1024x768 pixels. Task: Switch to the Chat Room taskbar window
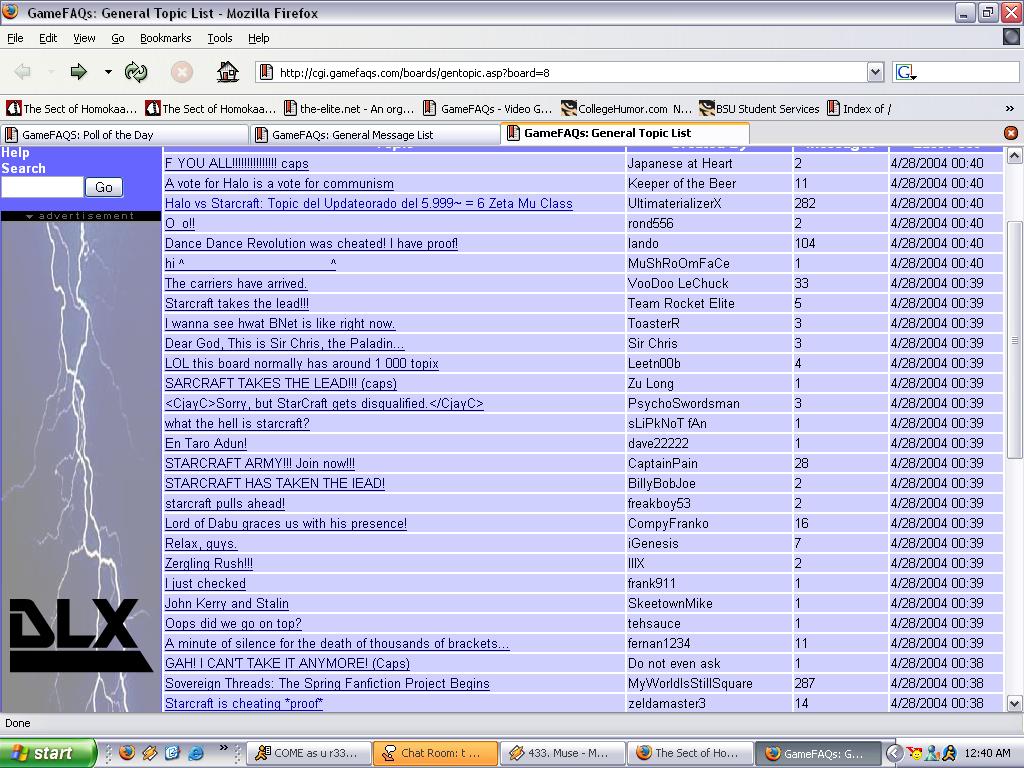[435, 753]
